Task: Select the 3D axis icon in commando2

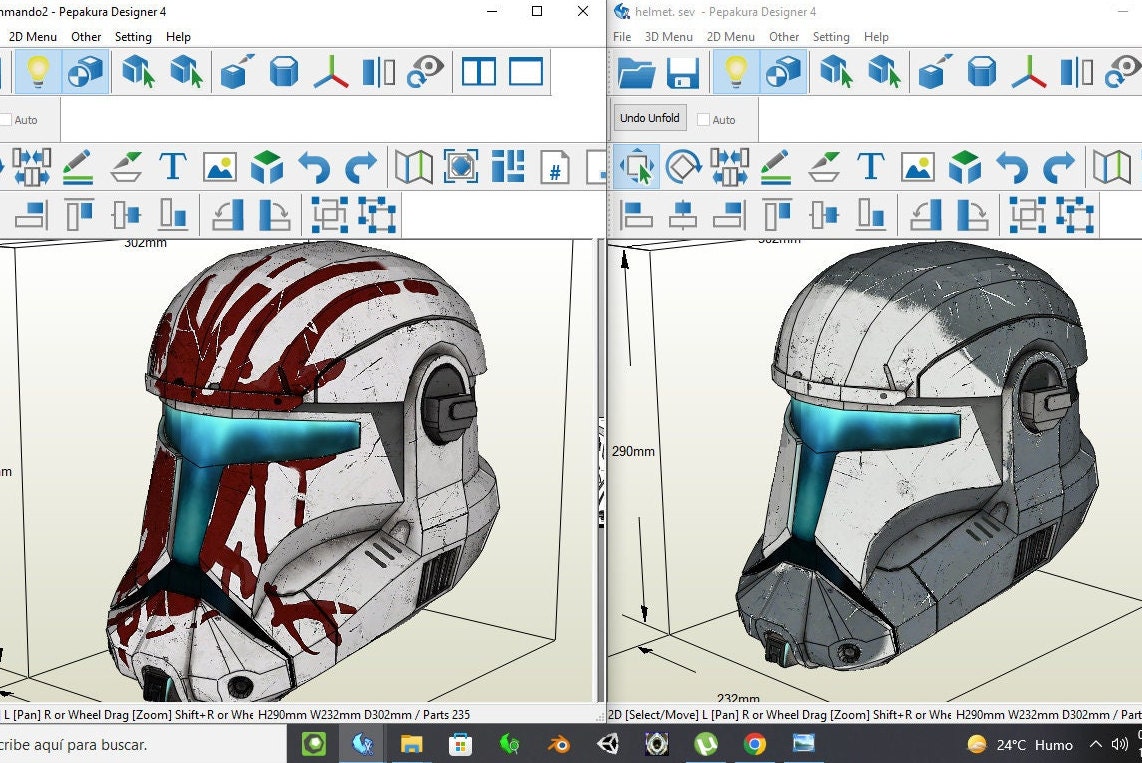Action: pos(331,72)
